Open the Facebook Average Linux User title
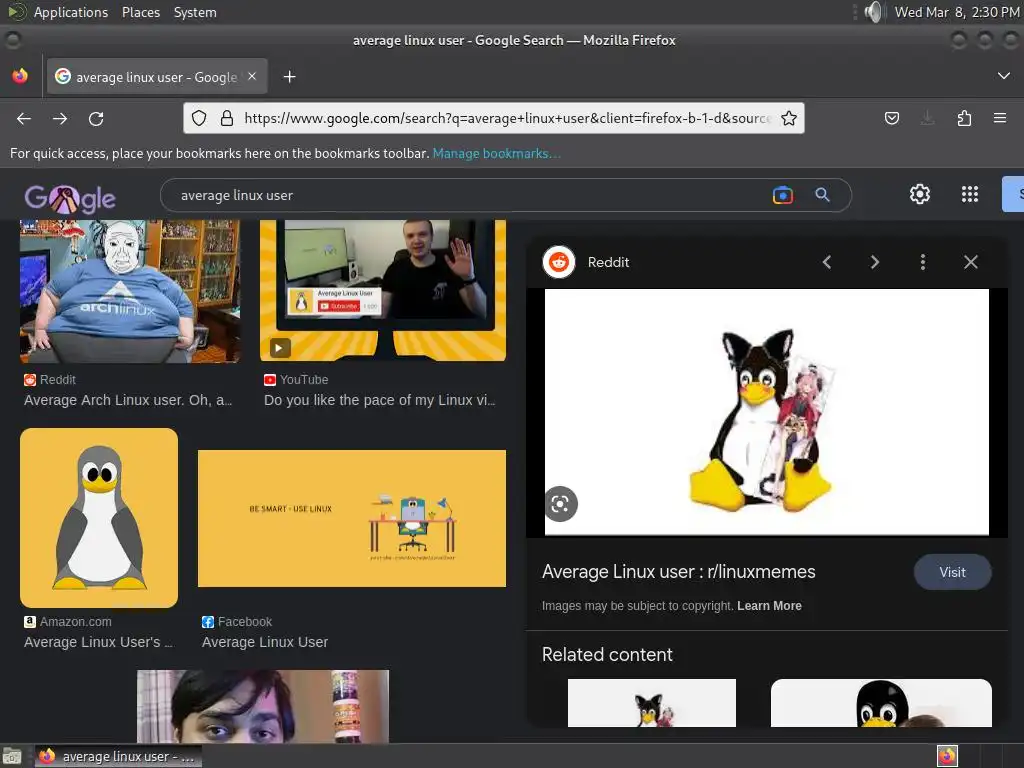This screenshot has height=768, width=1024. [x=264, y=642]
